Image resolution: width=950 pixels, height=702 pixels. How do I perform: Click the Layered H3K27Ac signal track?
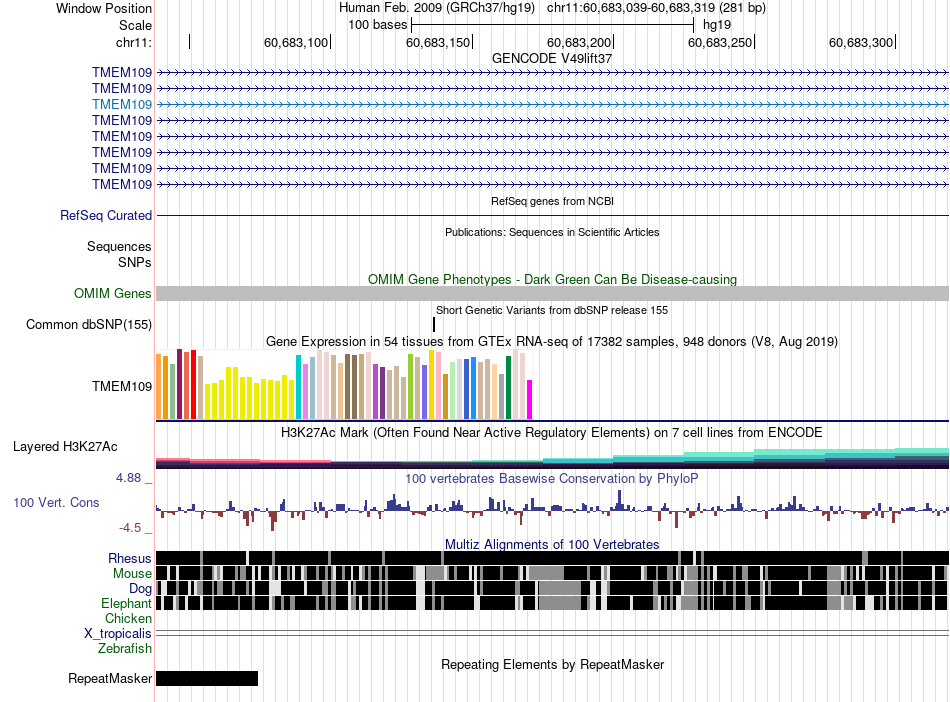[553, 458]
